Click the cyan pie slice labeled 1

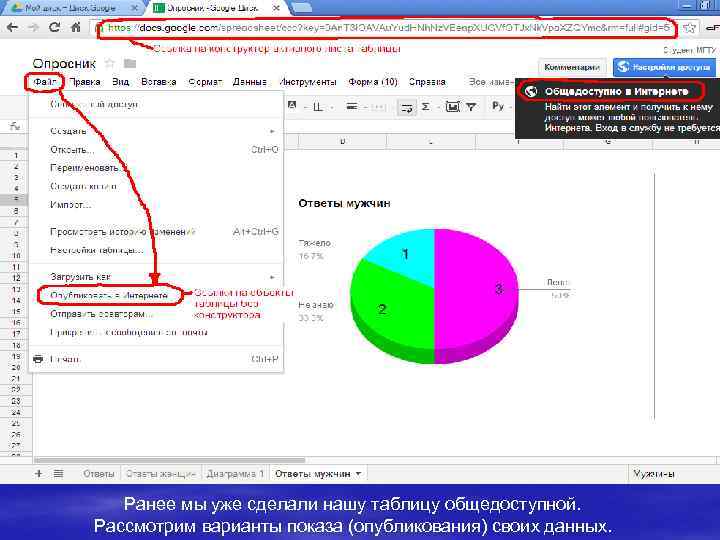point(406,255)
